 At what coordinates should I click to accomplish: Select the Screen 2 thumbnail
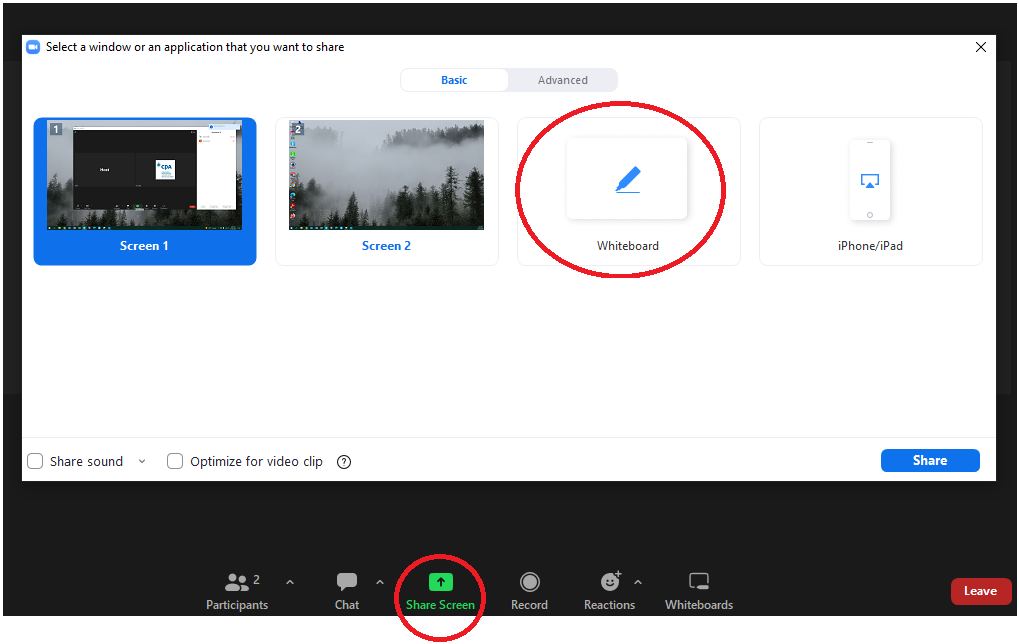pos(386,176)
